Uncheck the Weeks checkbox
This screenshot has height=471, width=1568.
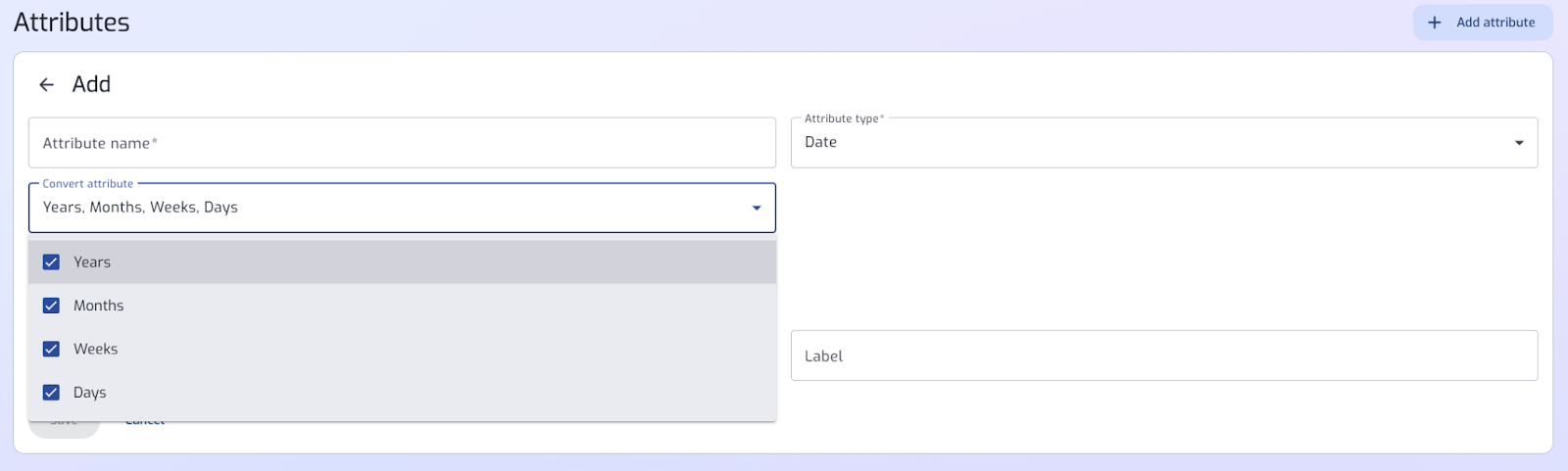tap(52, 349)
